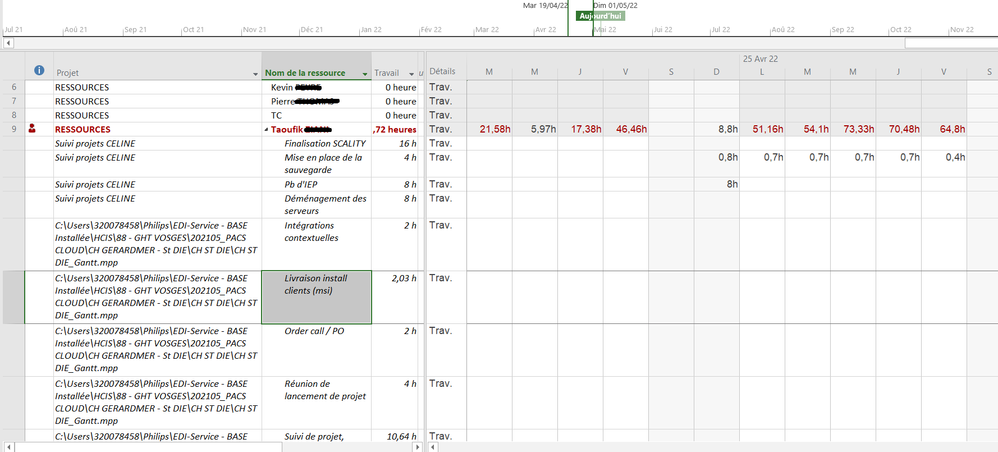Click the TC resource name cell
Viewport: 998px width, 452px height.
(x=316, y=115)
